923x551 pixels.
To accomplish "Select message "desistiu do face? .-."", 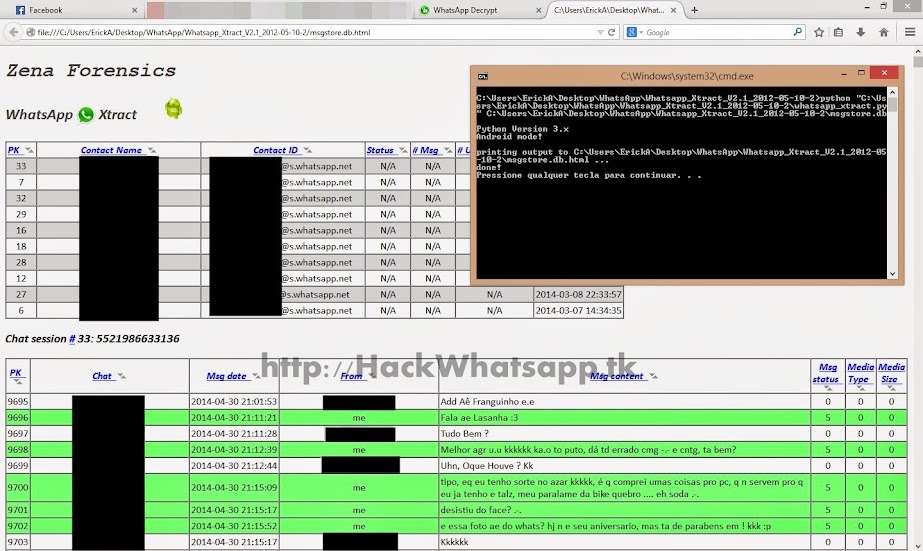I will point(480,510).
